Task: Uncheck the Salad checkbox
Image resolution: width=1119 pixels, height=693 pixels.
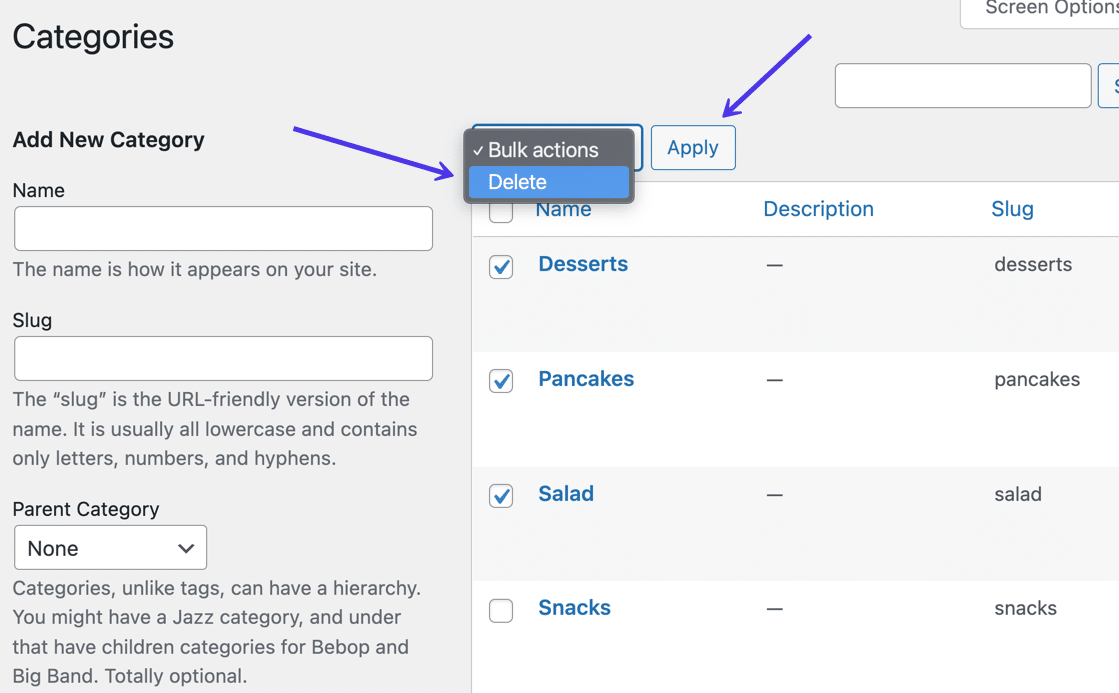Action: pyautogui.click(x=501, y=496)
